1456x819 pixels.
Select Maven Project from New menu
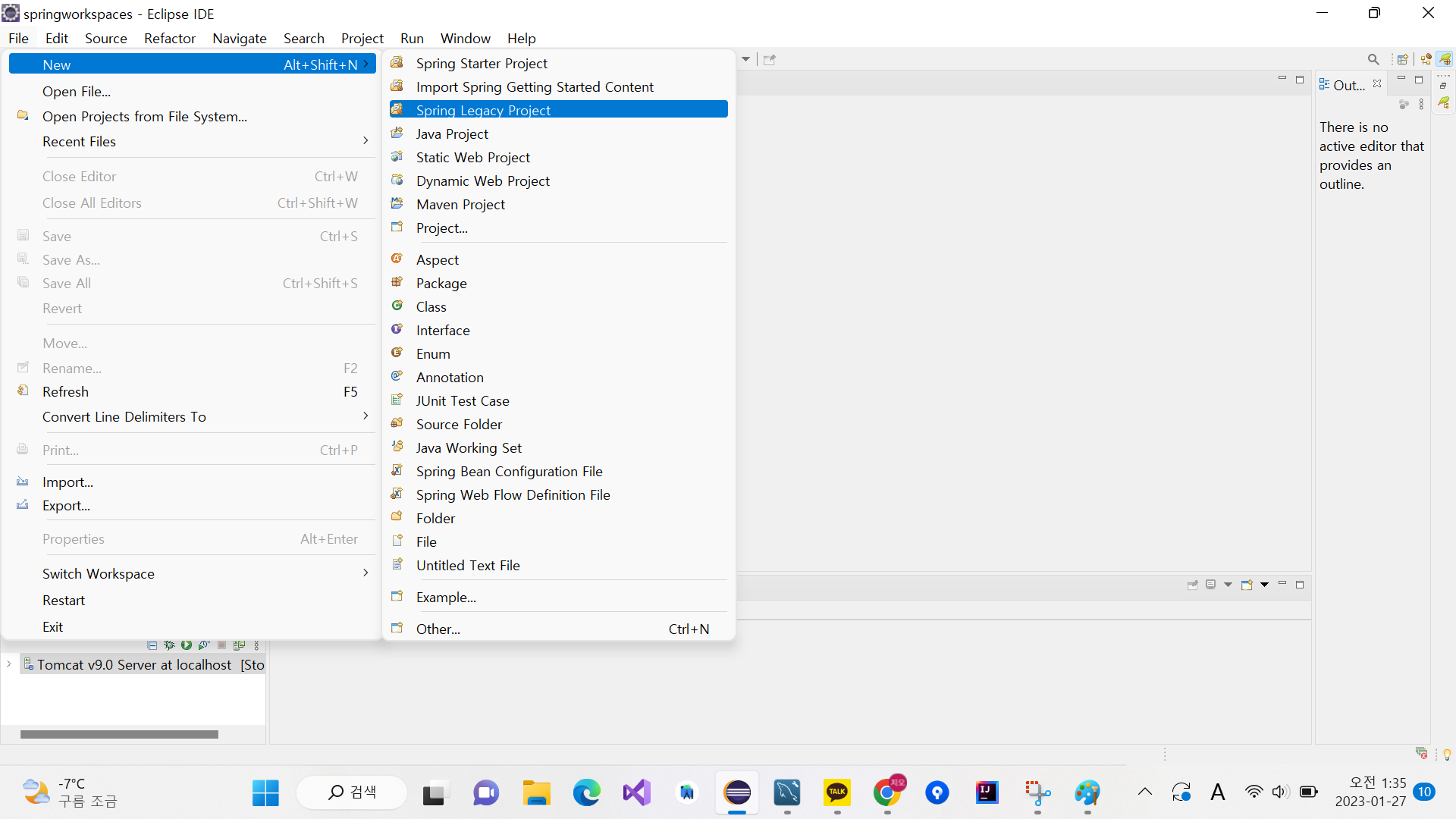[558, 204]
